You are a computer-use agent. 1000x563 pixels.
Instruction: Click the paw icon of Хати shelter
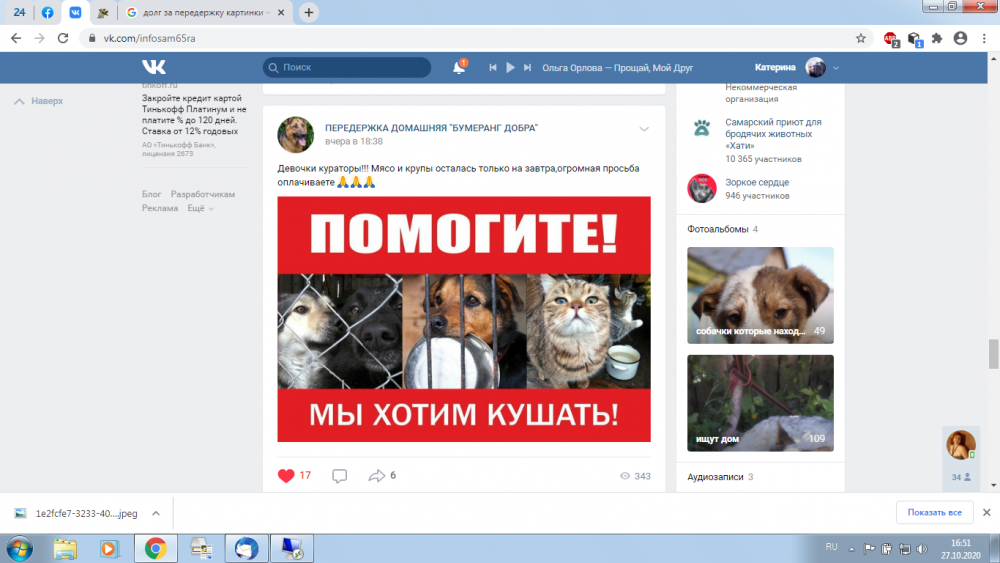[702, 128]
